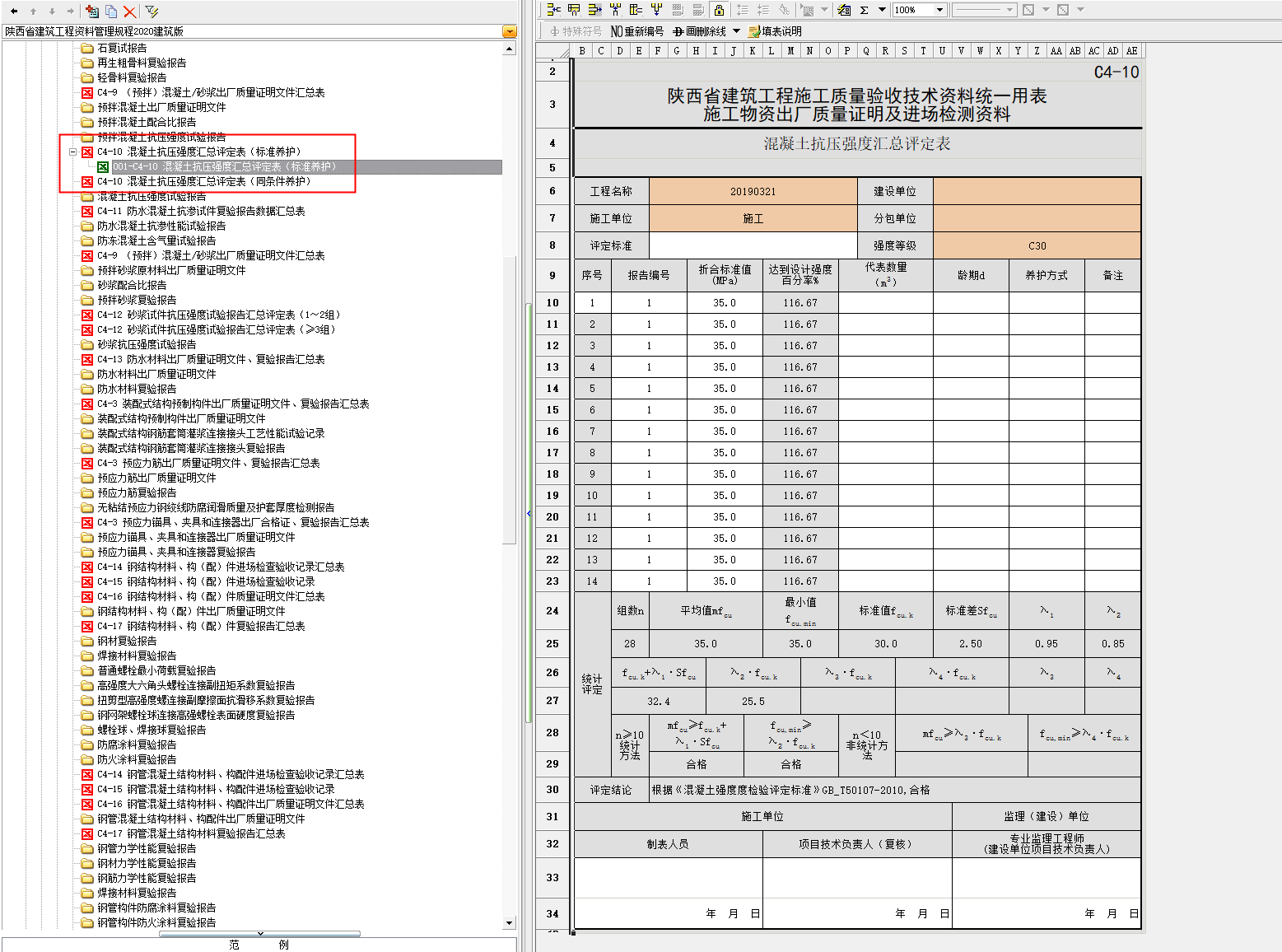This screenshot has height=952, width=1282.
Task: Click 填表说明 form instructions button
Action: pos(775,31)
